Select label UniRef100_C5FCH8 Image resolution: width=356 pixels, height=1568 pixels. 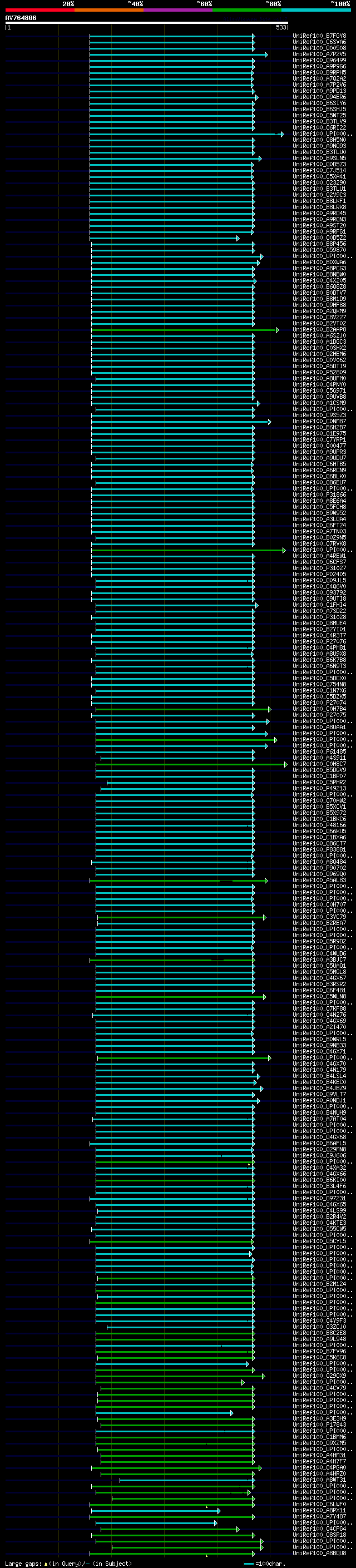pos(319,507)
